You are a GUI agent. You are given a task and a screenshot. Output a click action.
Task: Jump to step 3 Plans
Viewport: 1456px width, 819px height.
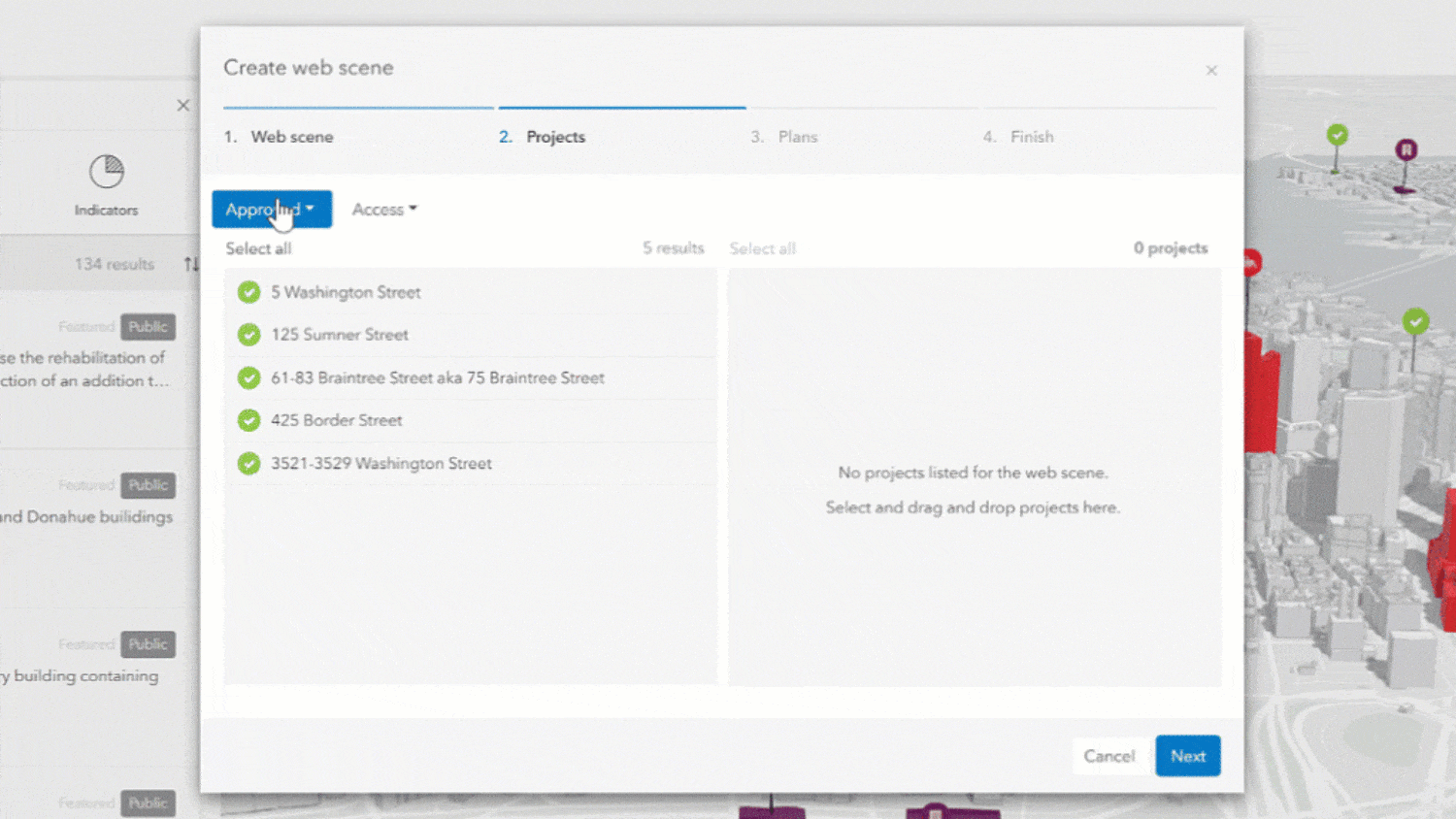pos(784,137)
